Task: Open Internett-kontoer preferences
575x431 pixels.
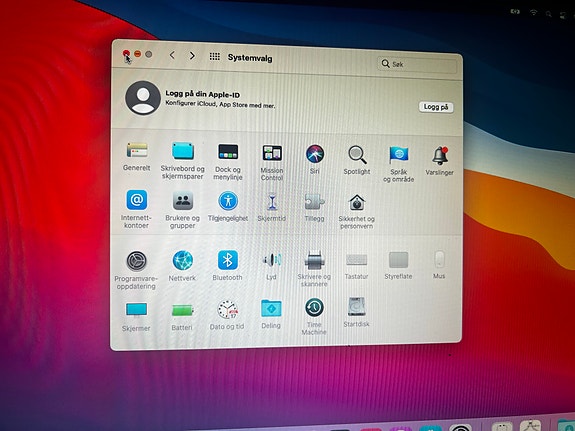Action: click(x=137, y=200)
